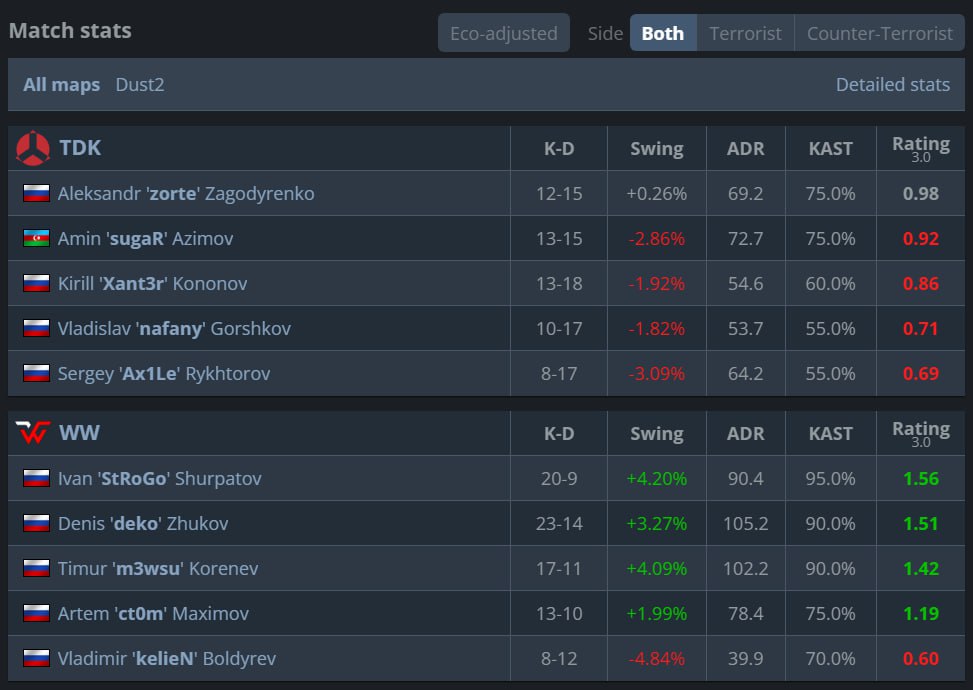This screenshot has width=973, height=690.
Task: Click the flag icon beside StRoGo
Action: (x=36, y=478)
